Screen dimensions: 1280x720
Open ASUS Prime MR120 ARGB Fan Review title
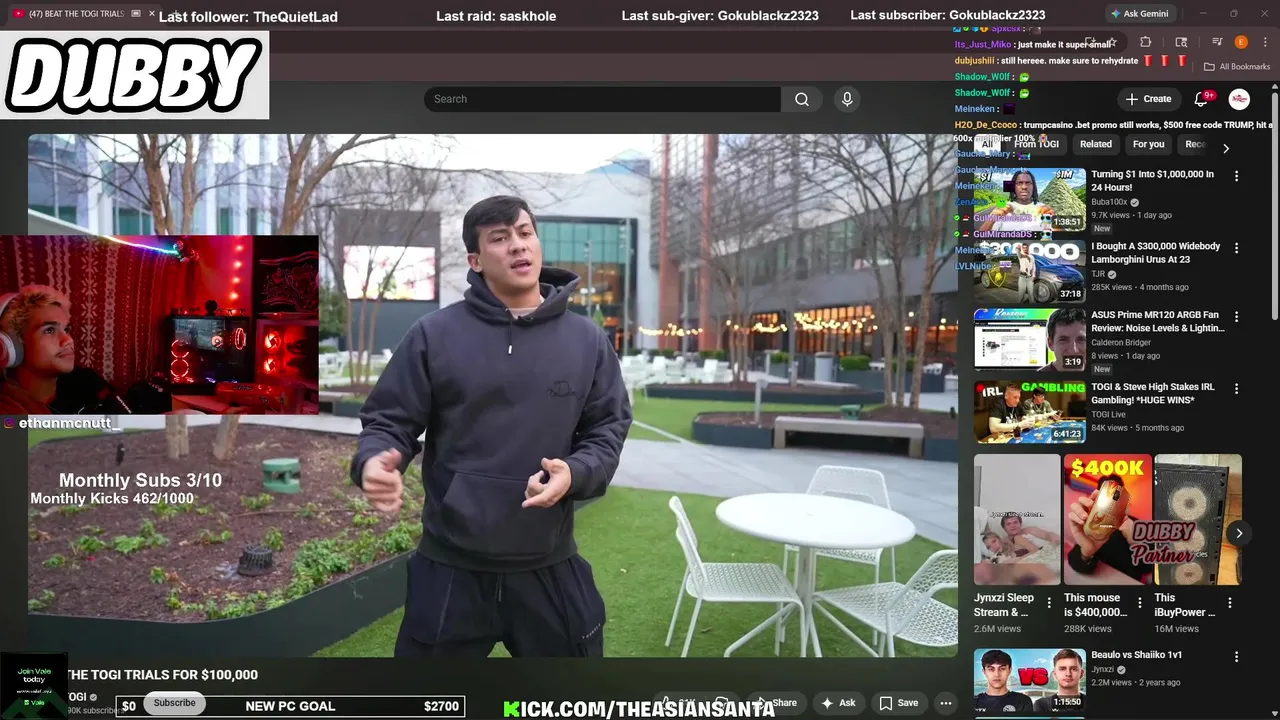pyautogui.click(x=1157, y=321)
